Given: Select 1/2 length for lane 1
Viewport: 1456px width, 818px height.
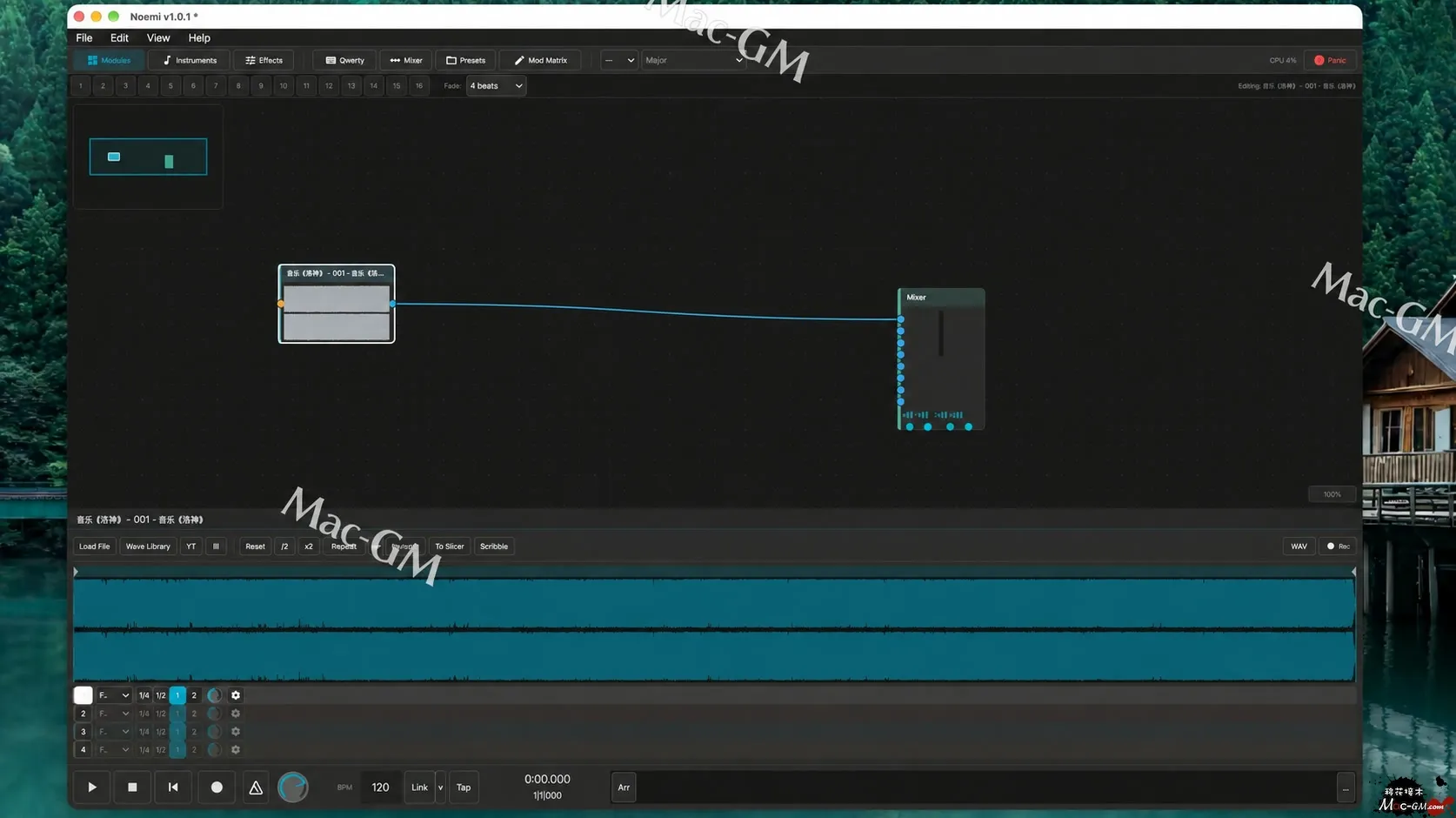Looking at the screenshot, I should click(x=161, y=695).
